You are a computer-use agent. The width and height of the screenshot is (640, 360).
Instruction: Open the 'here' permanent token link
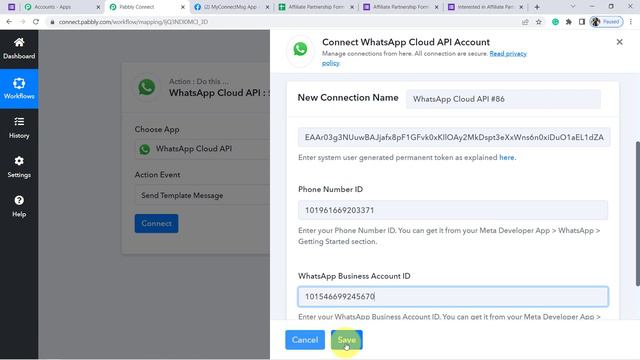tap(507, 157)
